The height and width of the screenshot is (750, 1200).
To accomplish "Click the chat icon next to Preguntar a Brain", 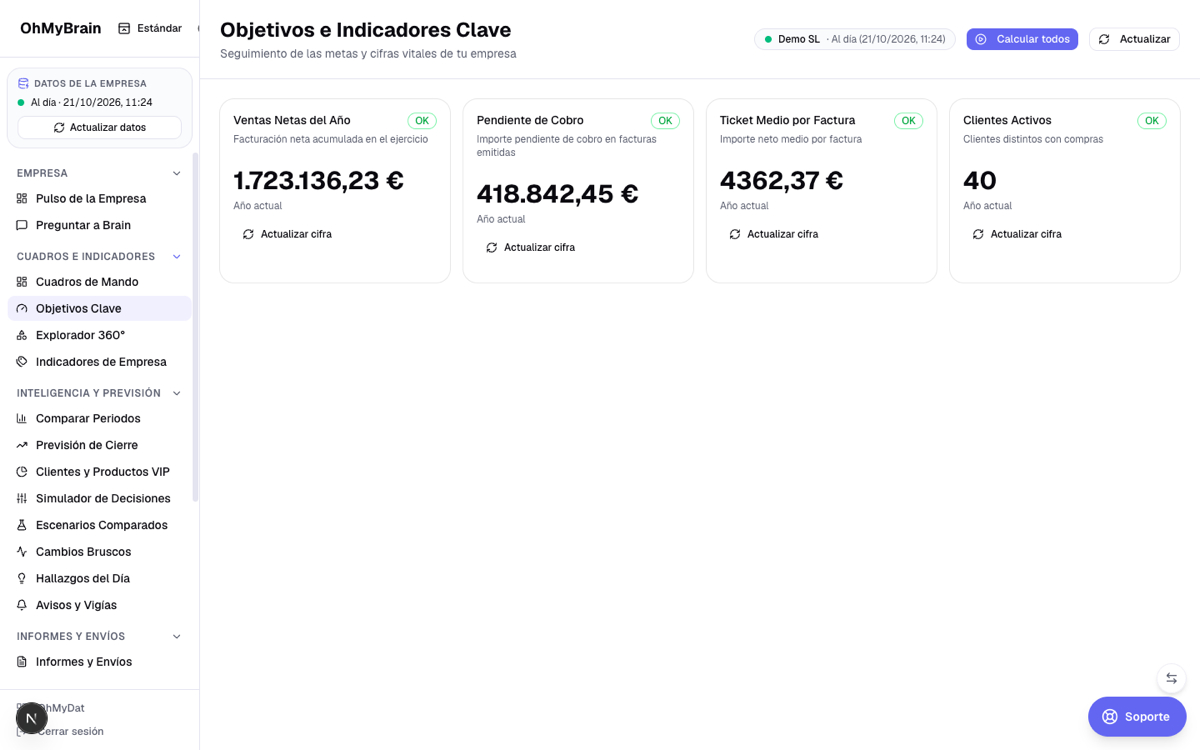I will [22, 225].
